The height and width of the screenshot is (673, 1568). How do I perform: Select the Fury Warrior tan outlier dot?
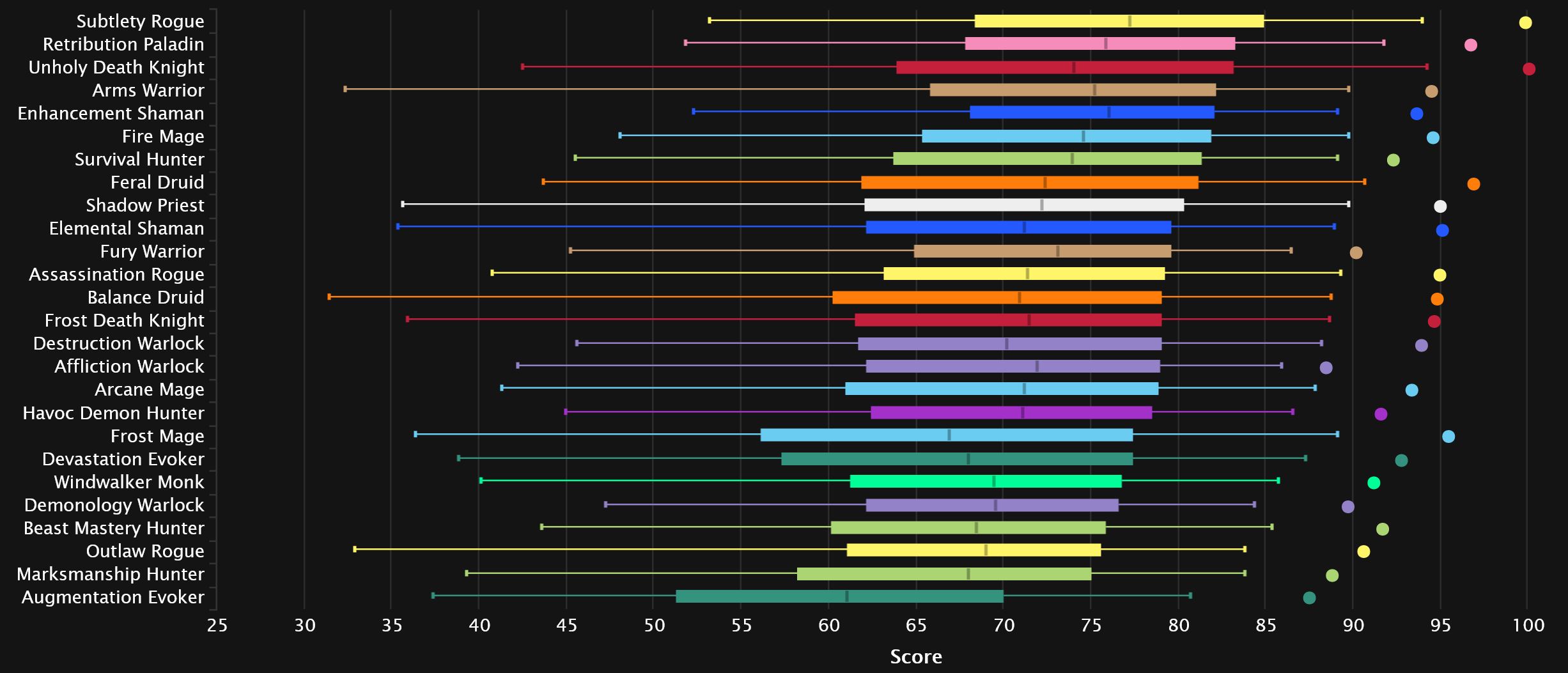pyautogui.click(x=1356, y=253)
